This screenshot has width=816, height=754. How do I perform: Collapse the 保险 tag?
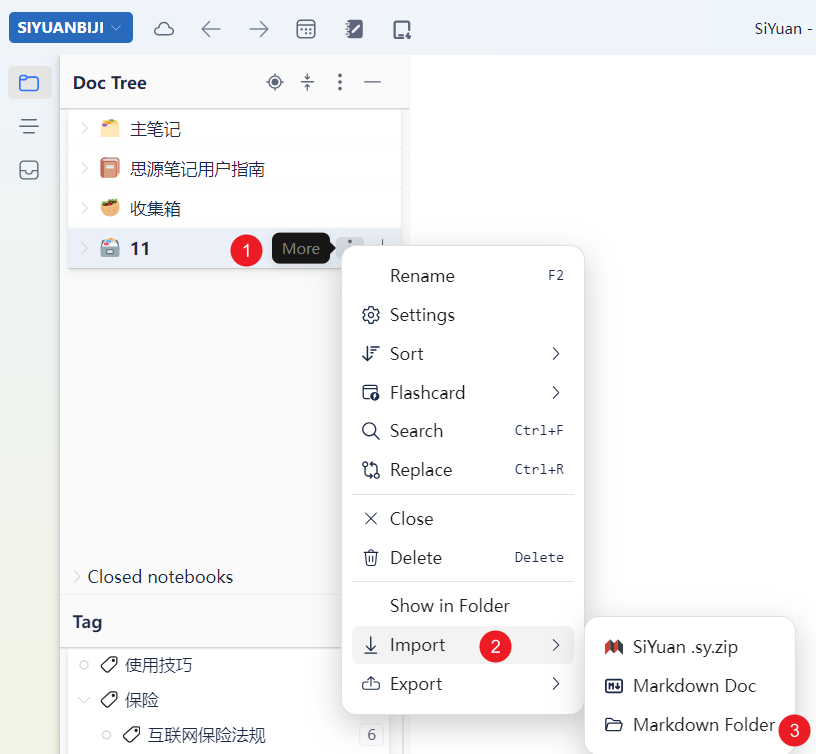point(84,700)
